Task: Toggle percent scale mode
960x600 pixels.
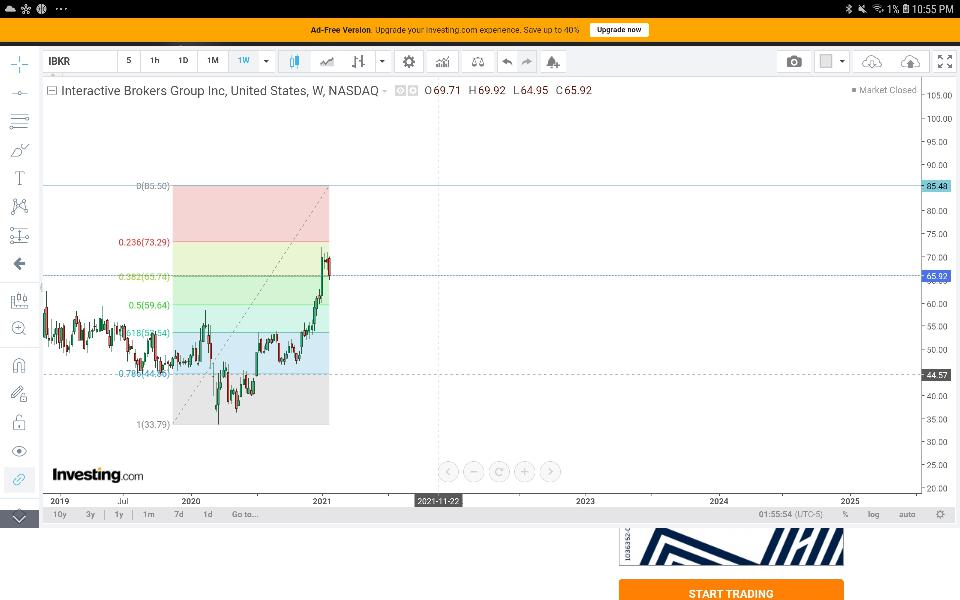Action: (x=845, y=514)
